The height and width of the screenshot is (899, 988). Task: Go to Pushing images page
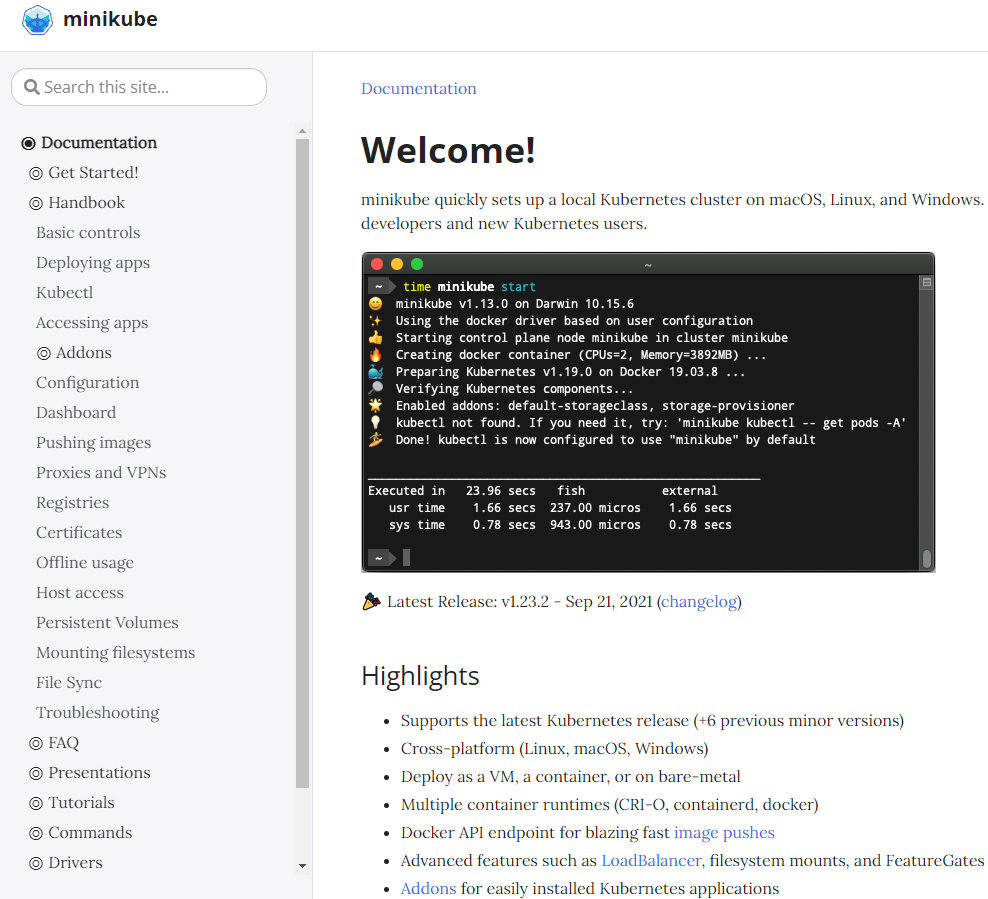coord(94,443)
